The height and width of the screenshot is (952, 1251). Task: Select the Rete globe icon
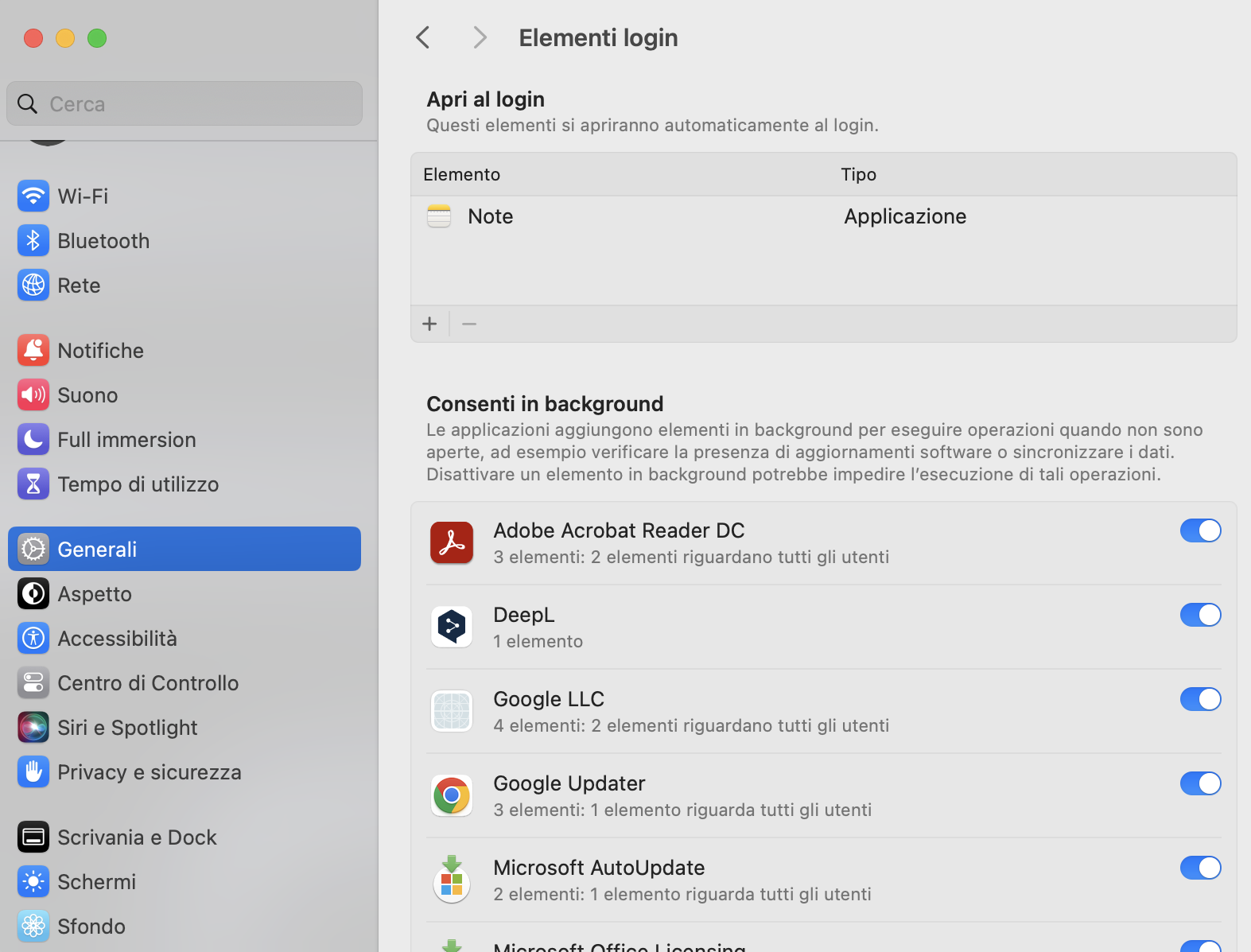point(33,285)
